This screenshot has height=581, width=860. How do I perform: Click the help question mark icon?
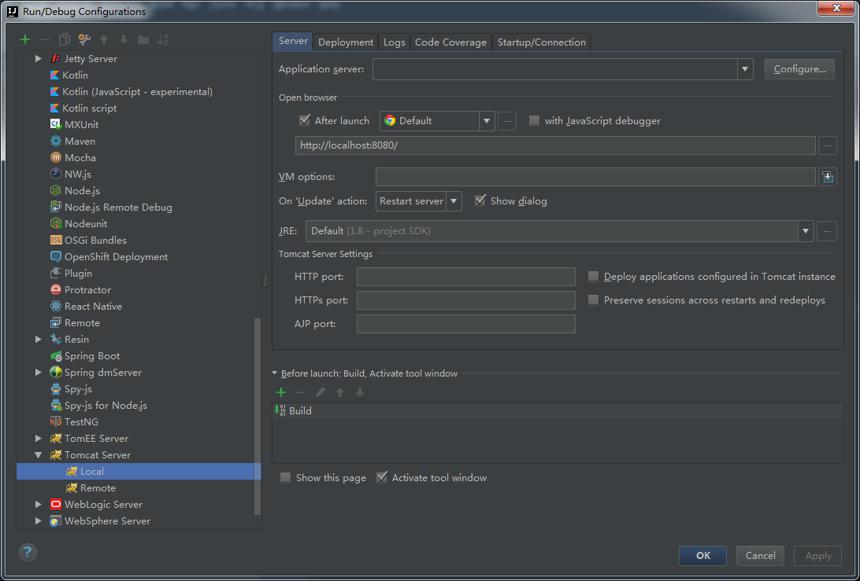tap(27, 552)
